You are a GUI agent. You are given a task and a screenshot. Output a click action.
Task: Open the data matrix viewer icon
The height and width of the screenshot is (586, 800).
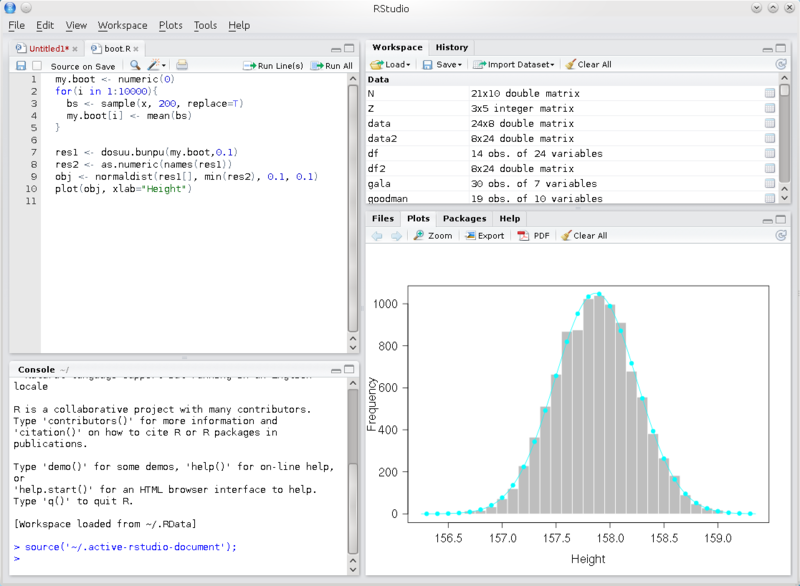click(x=770, y=123)
